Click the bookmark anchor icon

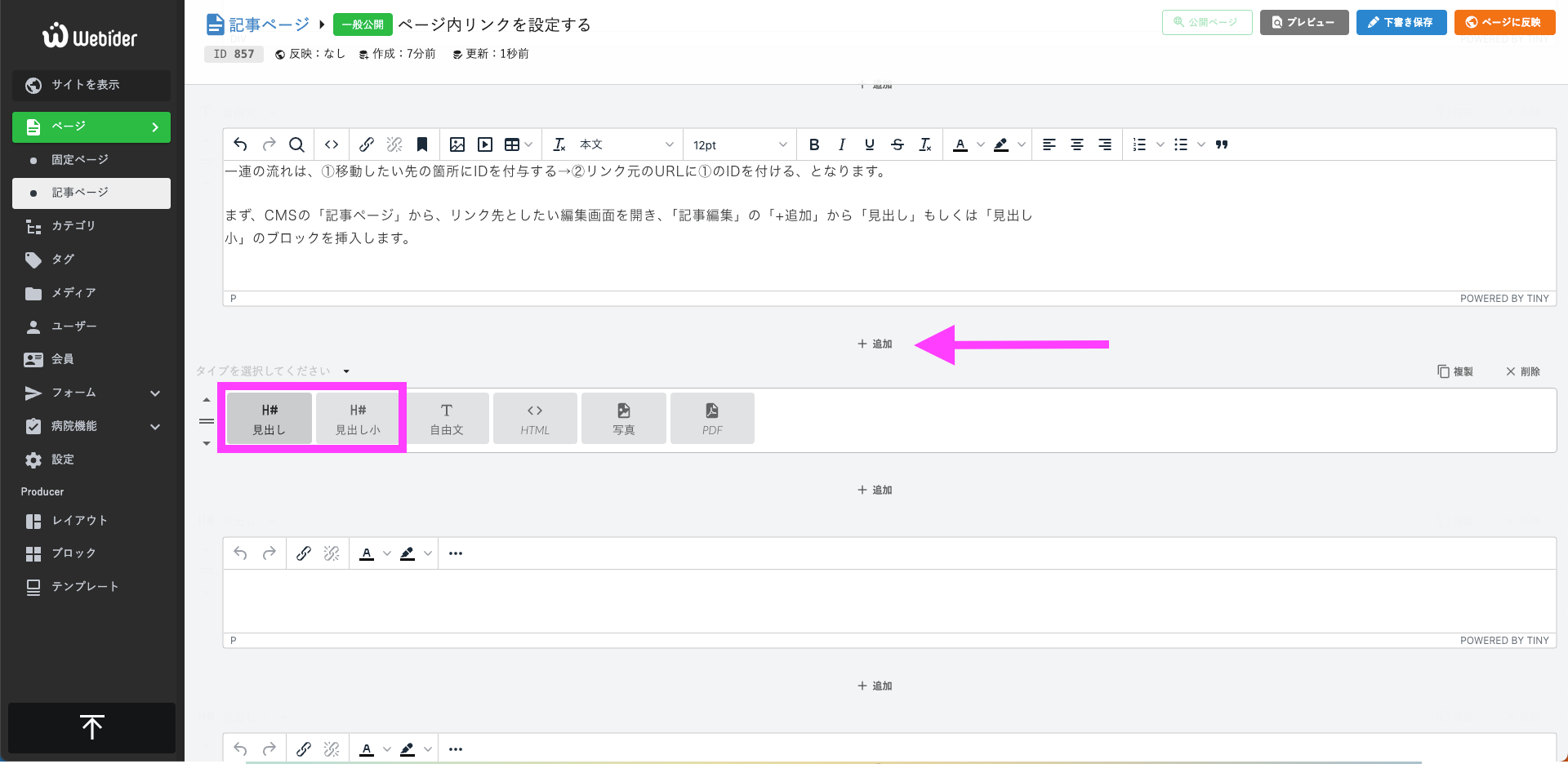pos(422,144)
